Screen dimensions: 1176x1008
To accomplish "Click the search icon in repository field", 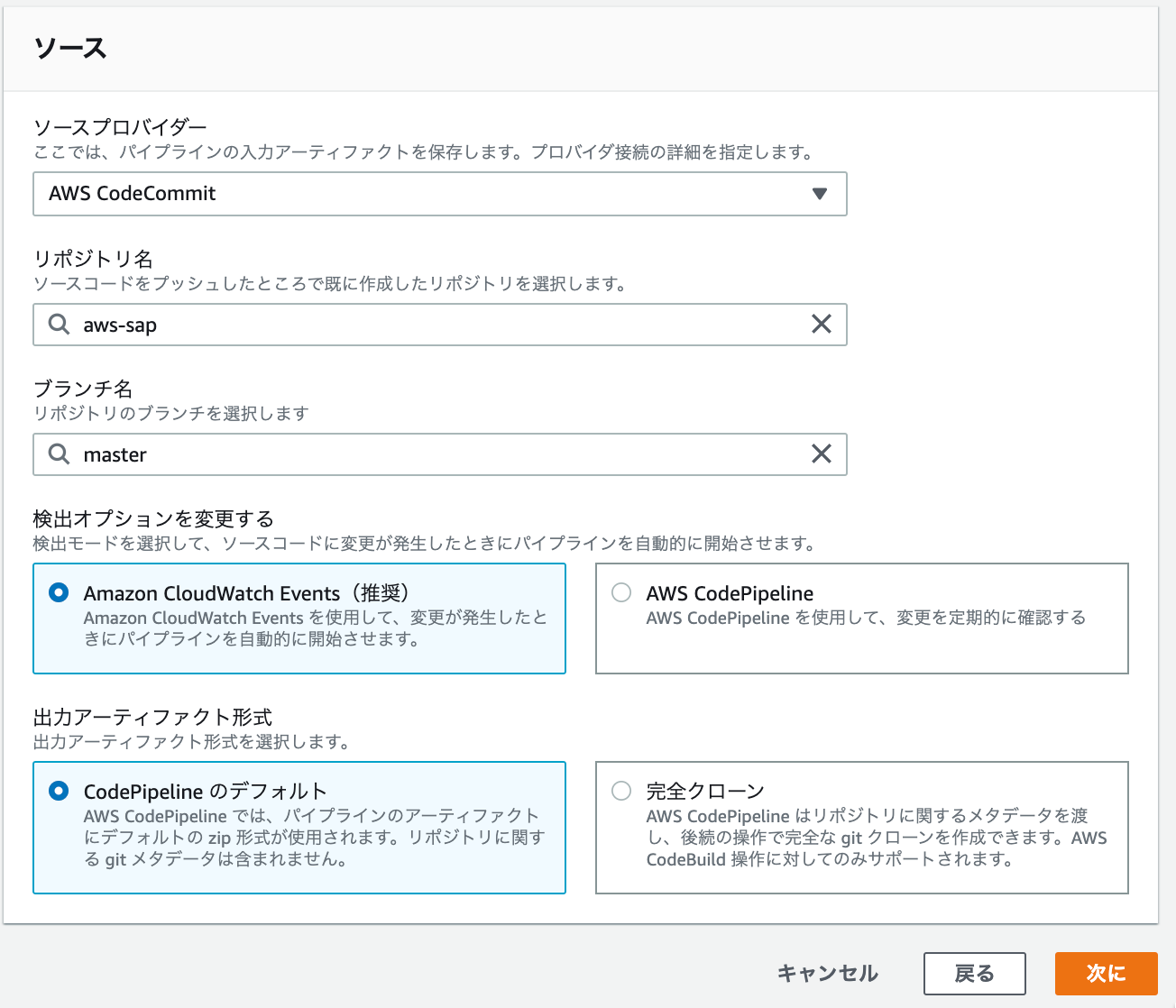I will 60,325.
